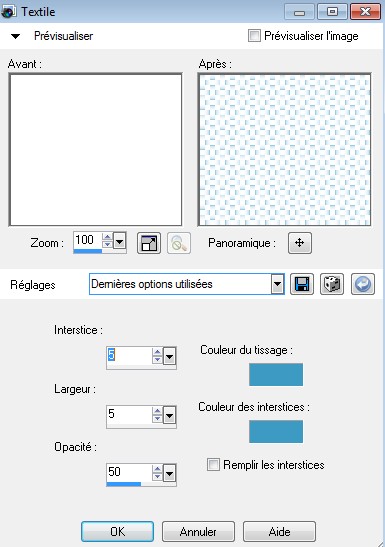Click the Largeur number input field
Screen dimensions: 385x547
click(129, 414)
